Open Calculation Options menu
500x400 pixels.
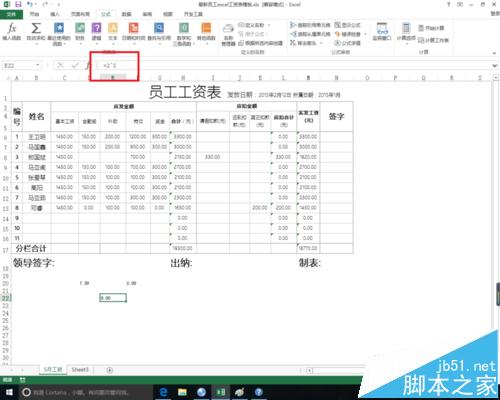coord(406,33)
